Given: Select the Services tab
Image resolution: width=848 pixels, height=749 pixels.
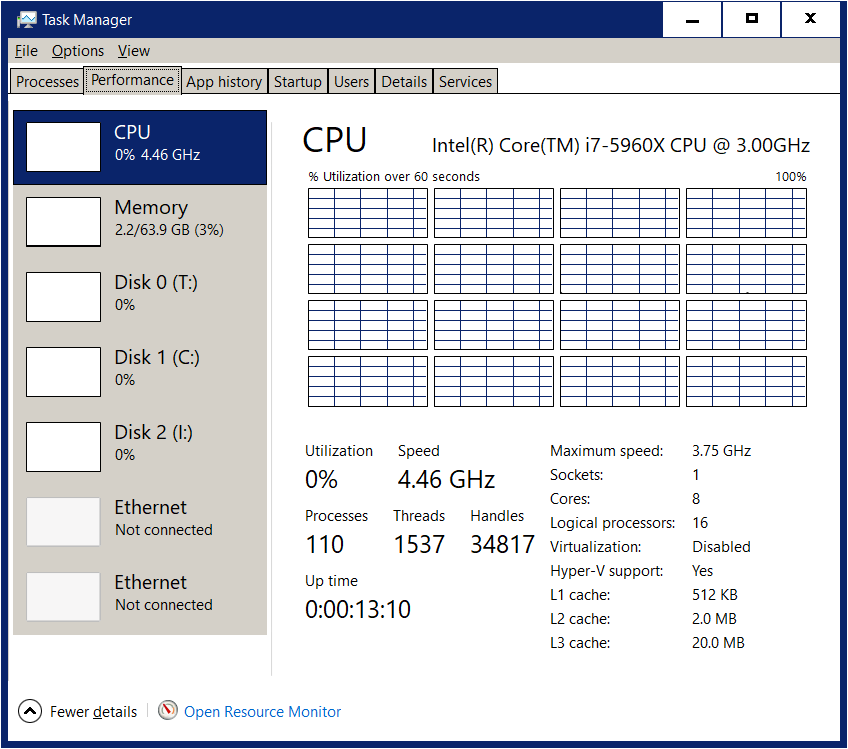Looking at the screenshot, I should click(x=464, y=81).
